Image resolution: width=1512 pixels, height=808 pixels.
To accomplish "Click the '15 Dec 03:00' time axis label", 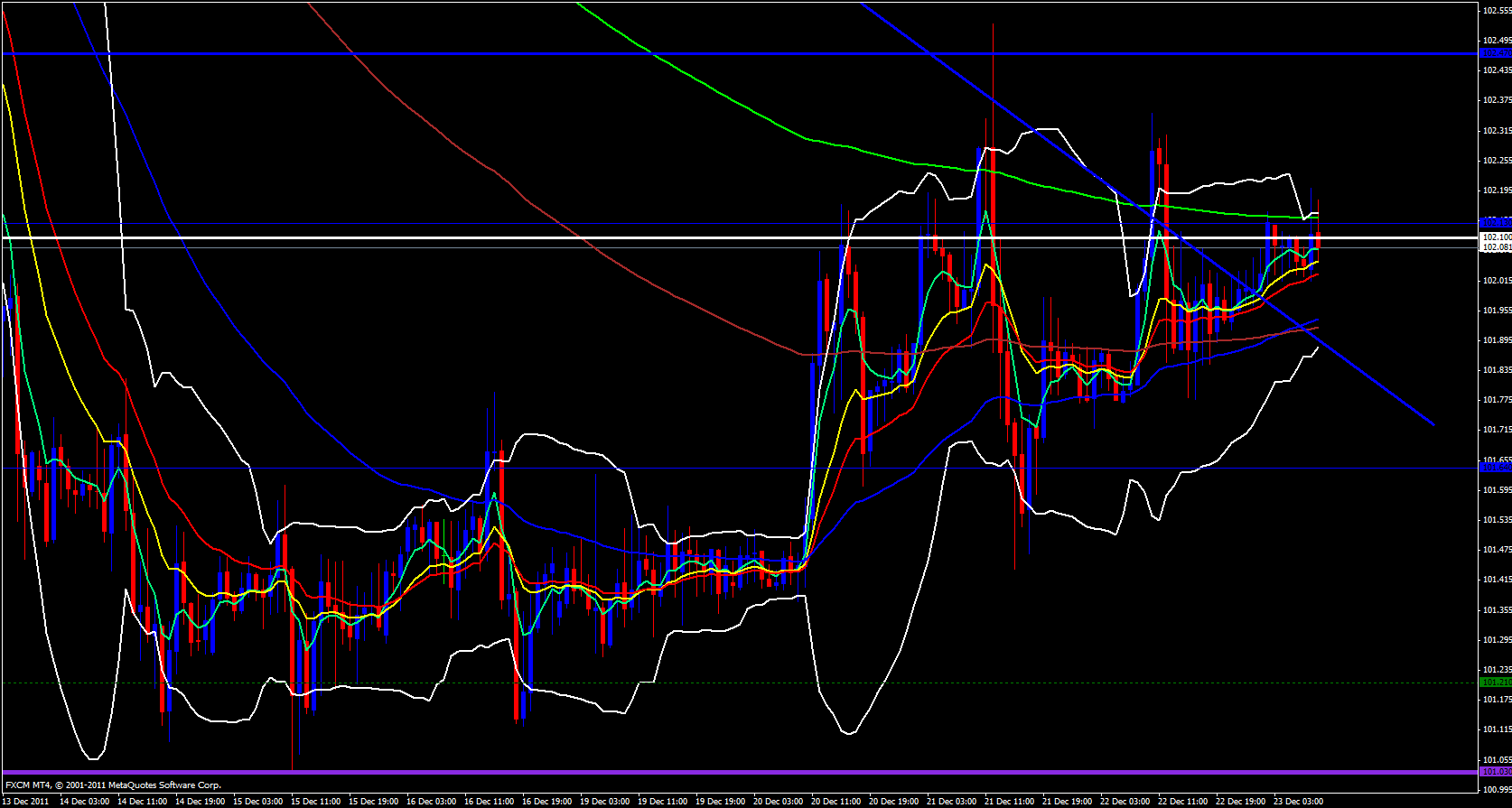I will (x=258, y=802).
